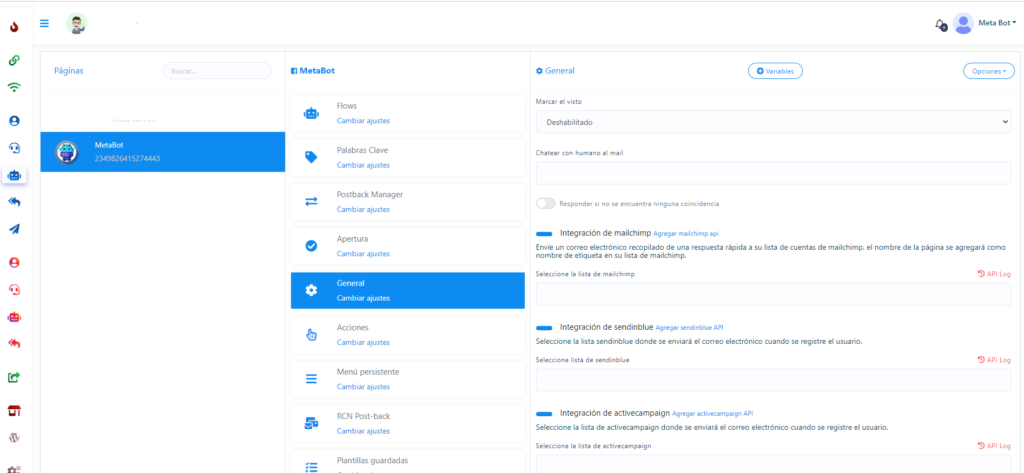Click the Variables button
This screenshot has width=1024, height=473.
click(x=775, y=71)
